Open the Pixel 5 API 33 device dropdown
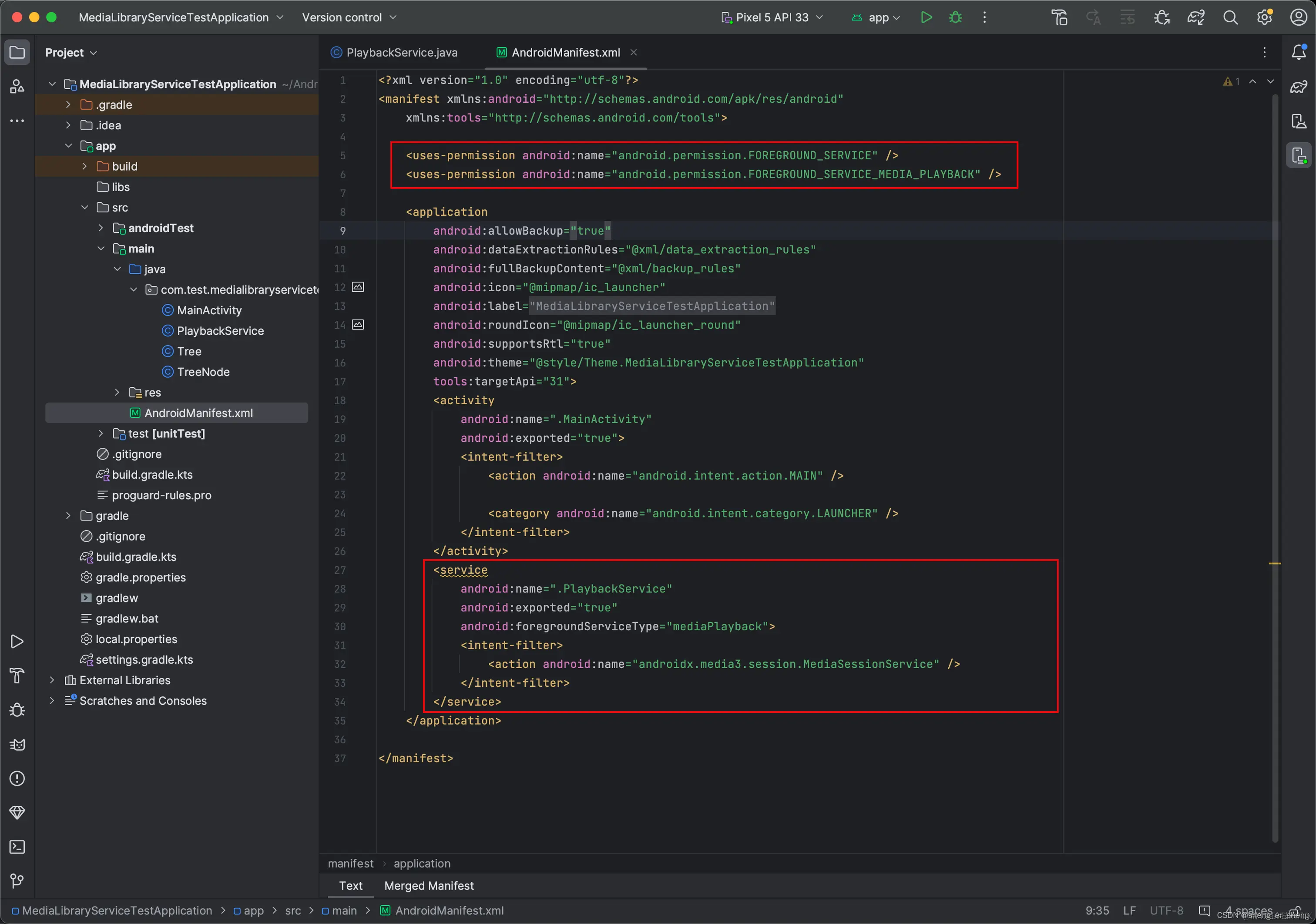 pyautogui.click(x=772, y=17)
